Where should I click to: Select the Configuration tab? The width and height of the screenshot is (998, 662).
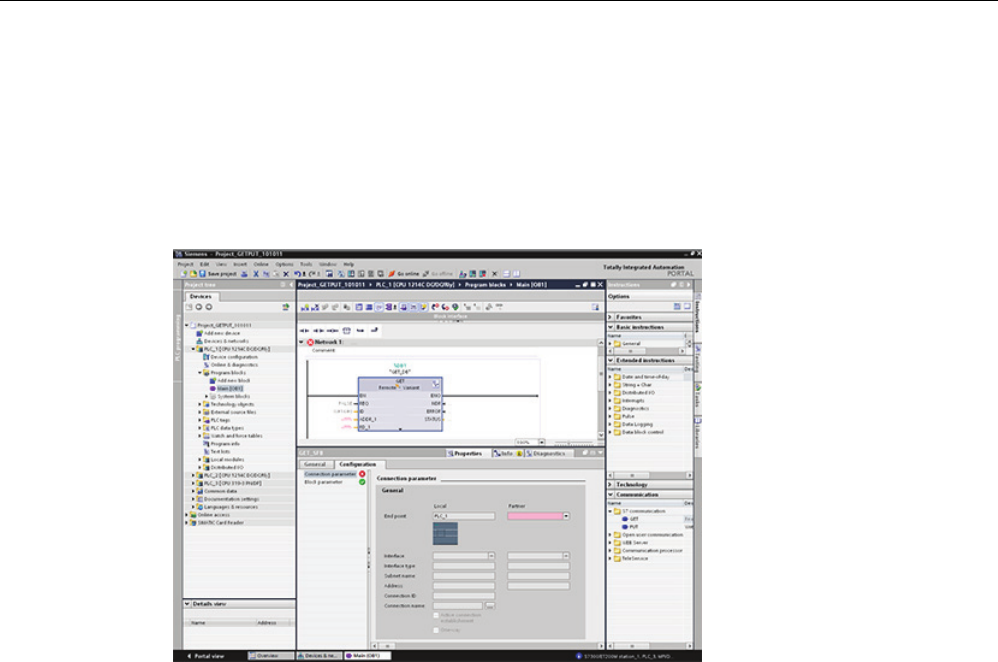tap(358, 464)
